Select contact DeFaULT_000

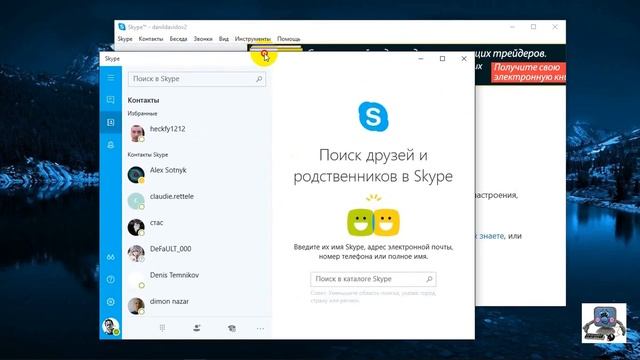[x=197, y=253]
